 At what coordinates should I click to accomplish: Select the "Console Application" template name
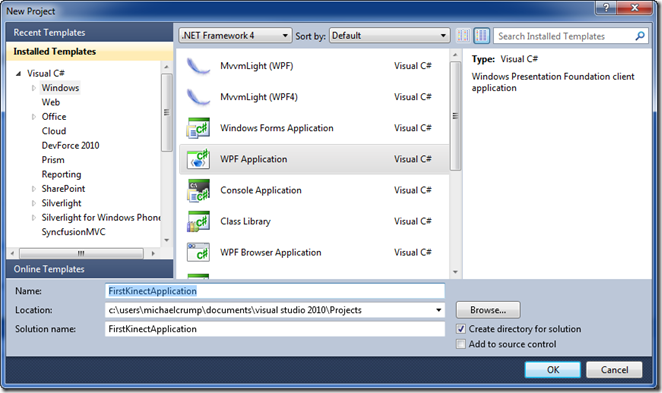[x=261, y=190]
